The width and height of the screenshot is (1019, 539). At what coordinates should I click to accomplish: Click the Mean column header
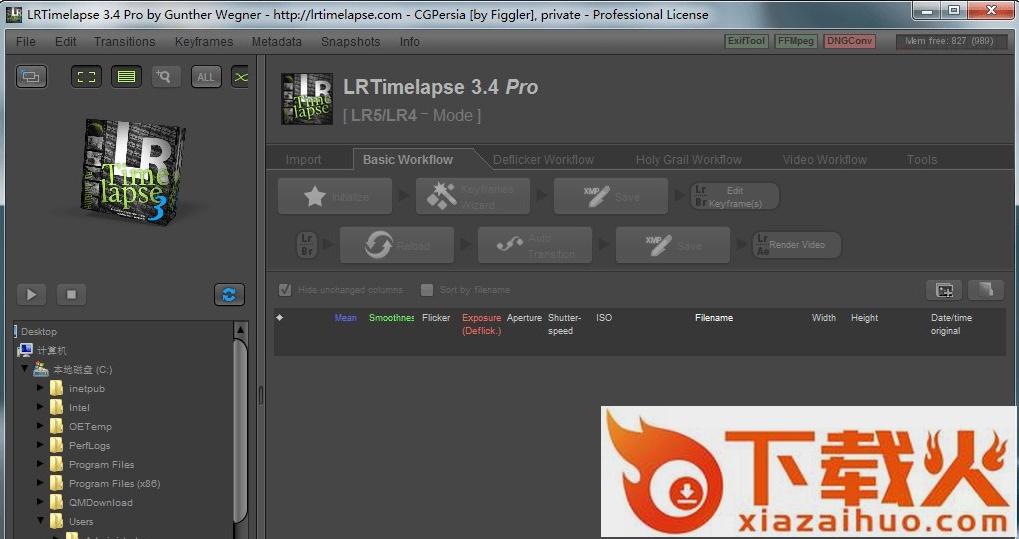click(345, 318)
